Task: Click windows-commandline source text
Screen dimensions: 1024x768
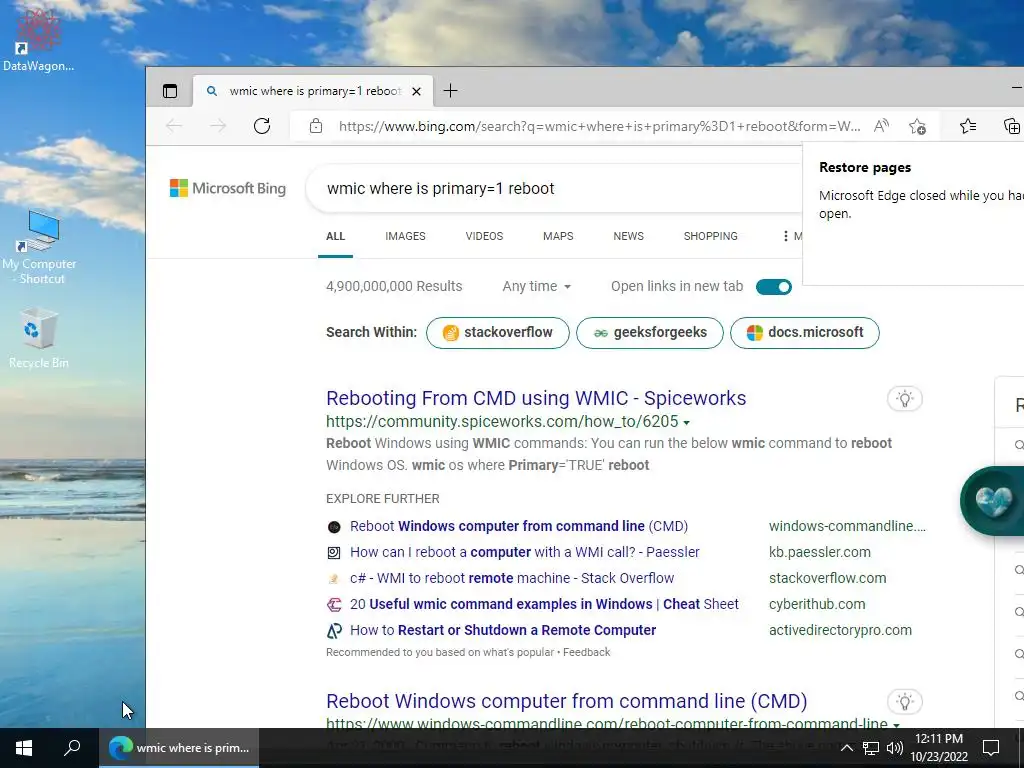Action: (x=847, y=526)
